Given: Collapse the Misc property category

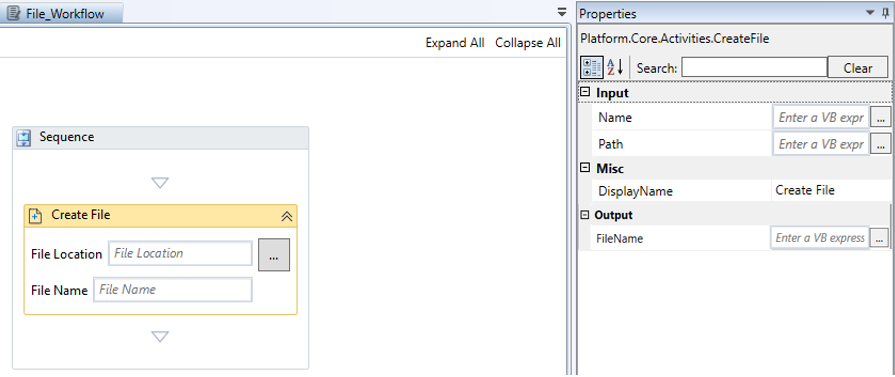Looking at the screenshot, I should coord(584,167).
